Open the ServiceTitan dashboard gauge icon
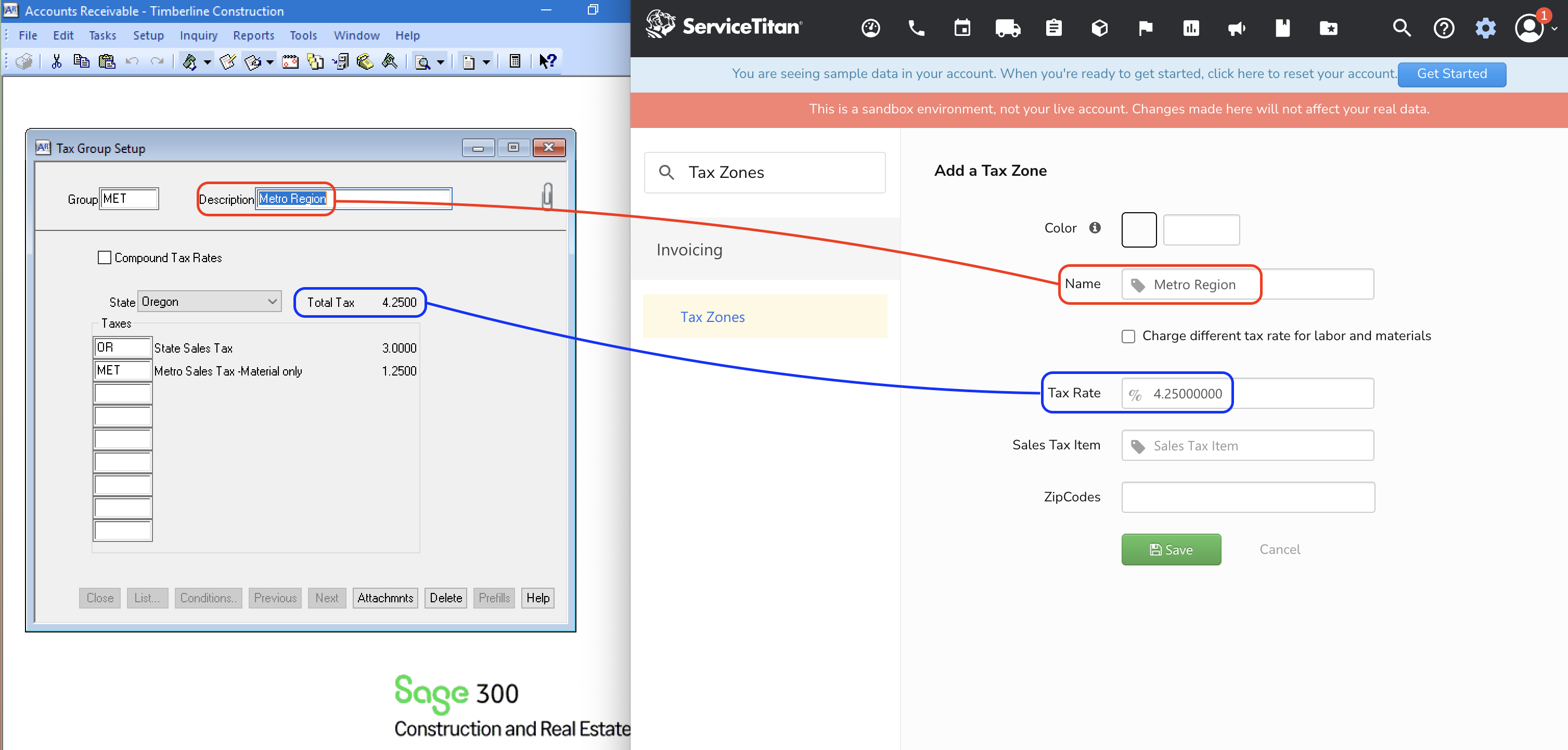 click(870, 28)
